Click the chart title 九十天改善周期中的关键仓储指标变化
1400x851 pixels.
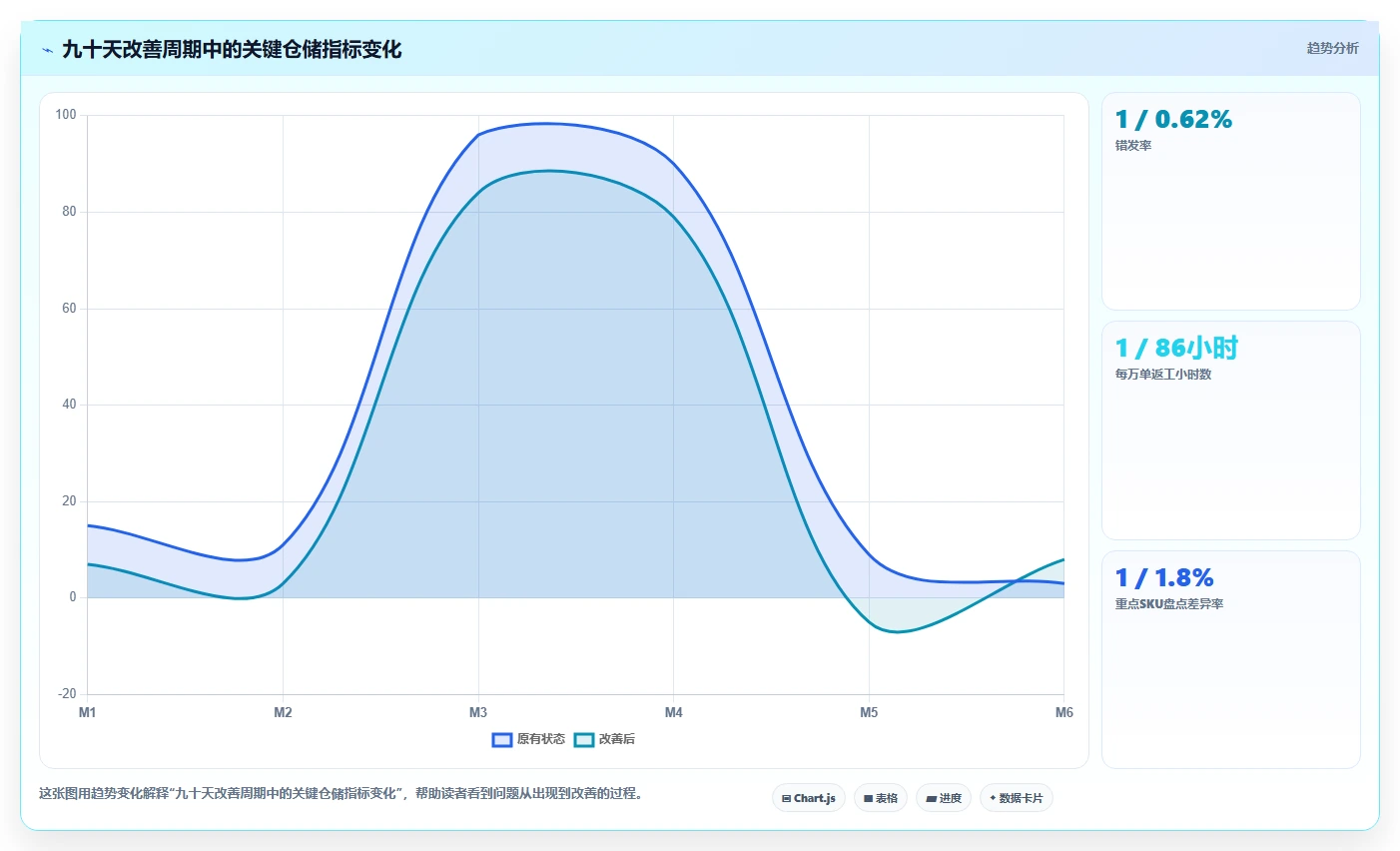[x=232, y=49]
